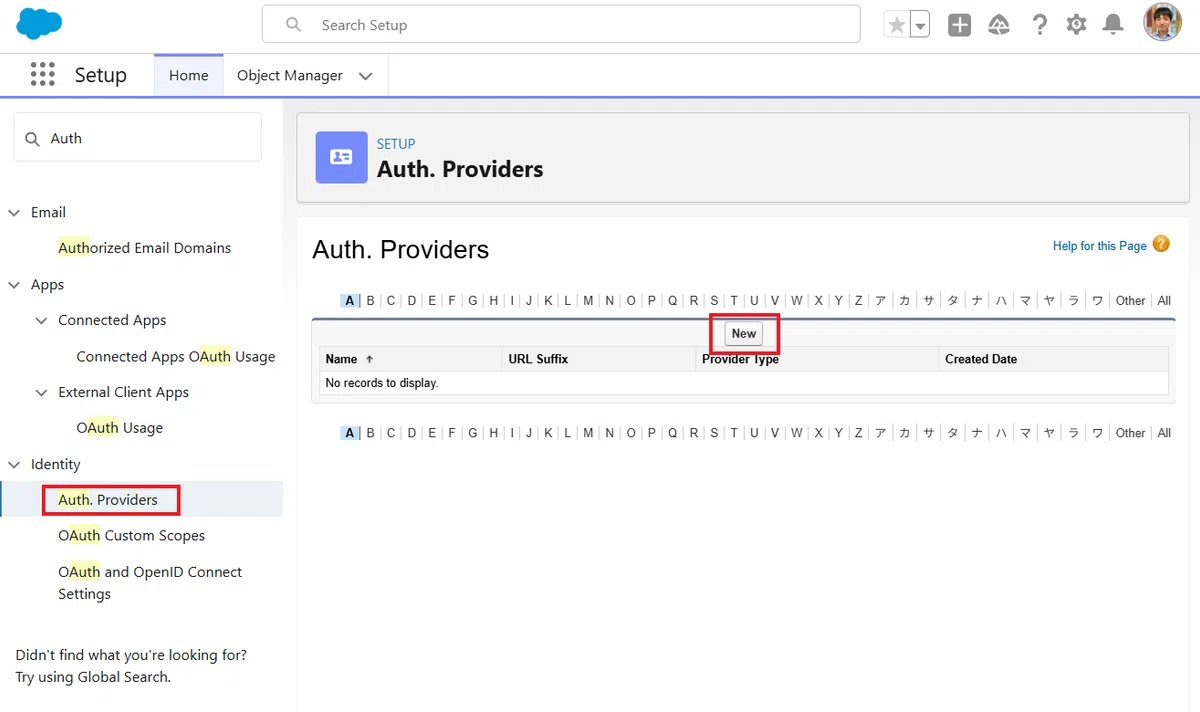
Task: Select Auth. Providers in the sidebar
Action: [108, 499]
